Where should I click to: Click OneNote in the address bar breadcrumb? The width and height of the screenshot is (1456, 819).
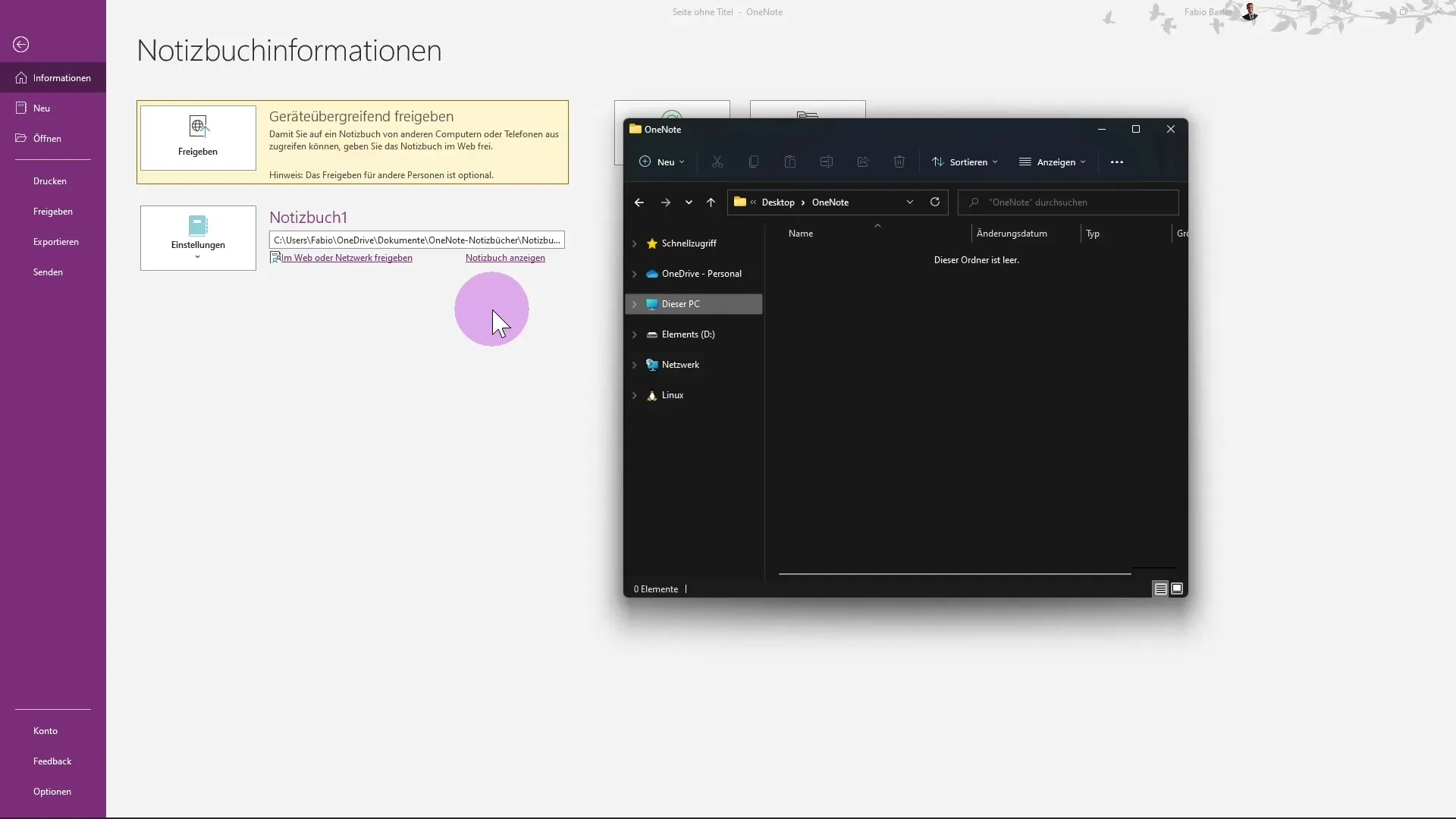830,202
